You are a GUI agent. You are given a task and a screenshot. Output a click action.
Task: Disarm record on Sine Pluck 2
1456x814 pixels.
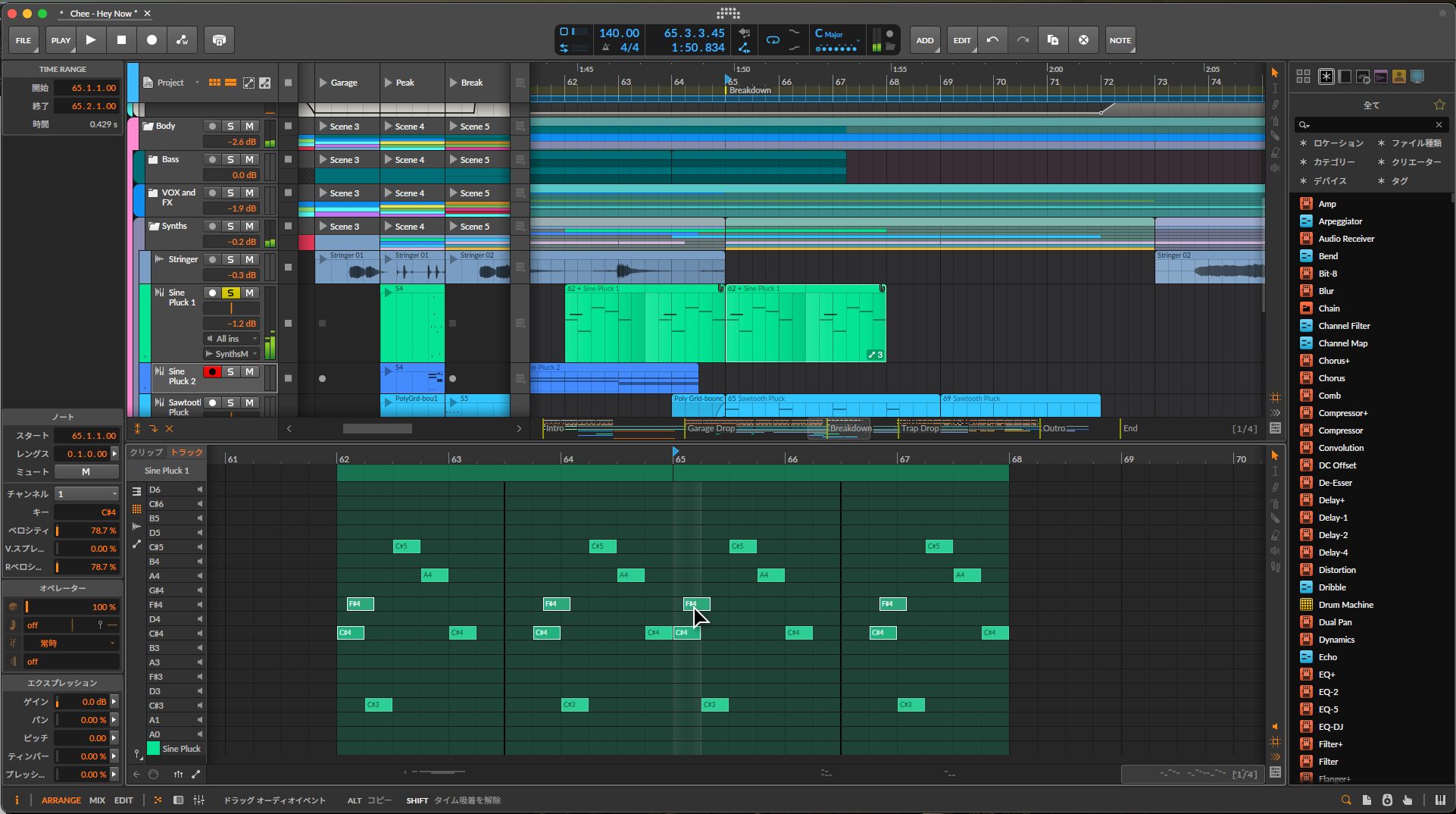[x=213, y=372]
